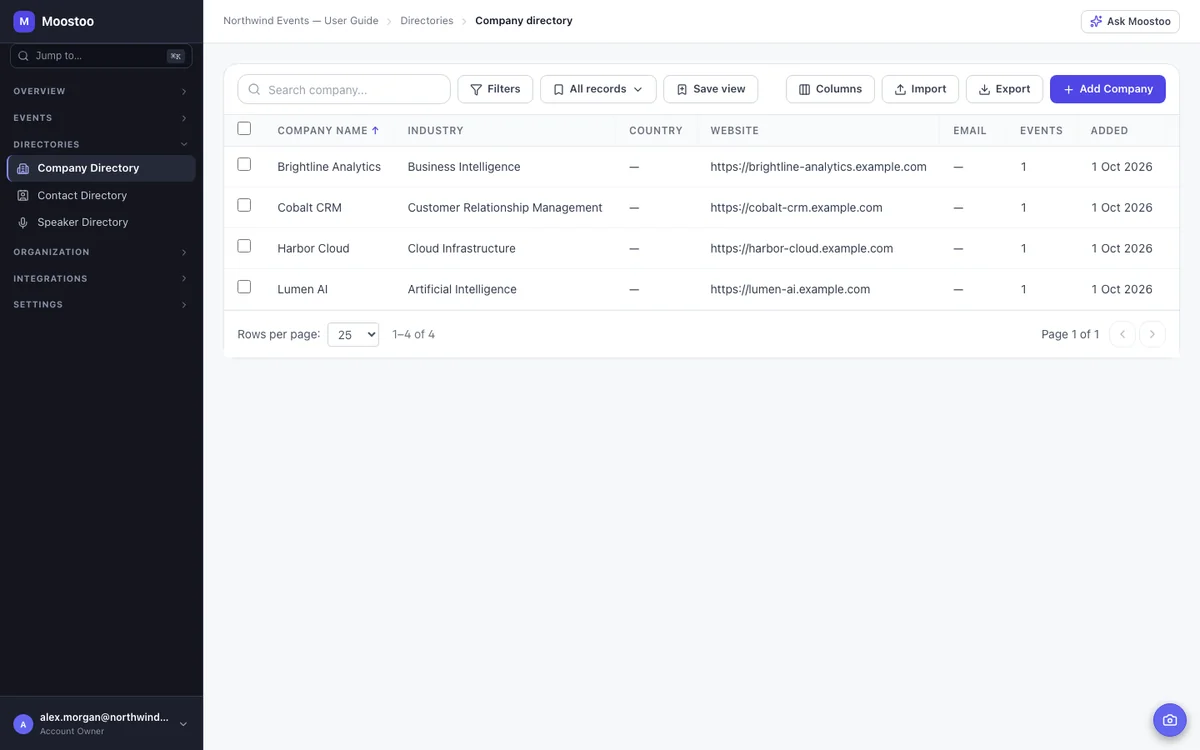
Task: Open the account menu chevron
Action: pos(183,724)
